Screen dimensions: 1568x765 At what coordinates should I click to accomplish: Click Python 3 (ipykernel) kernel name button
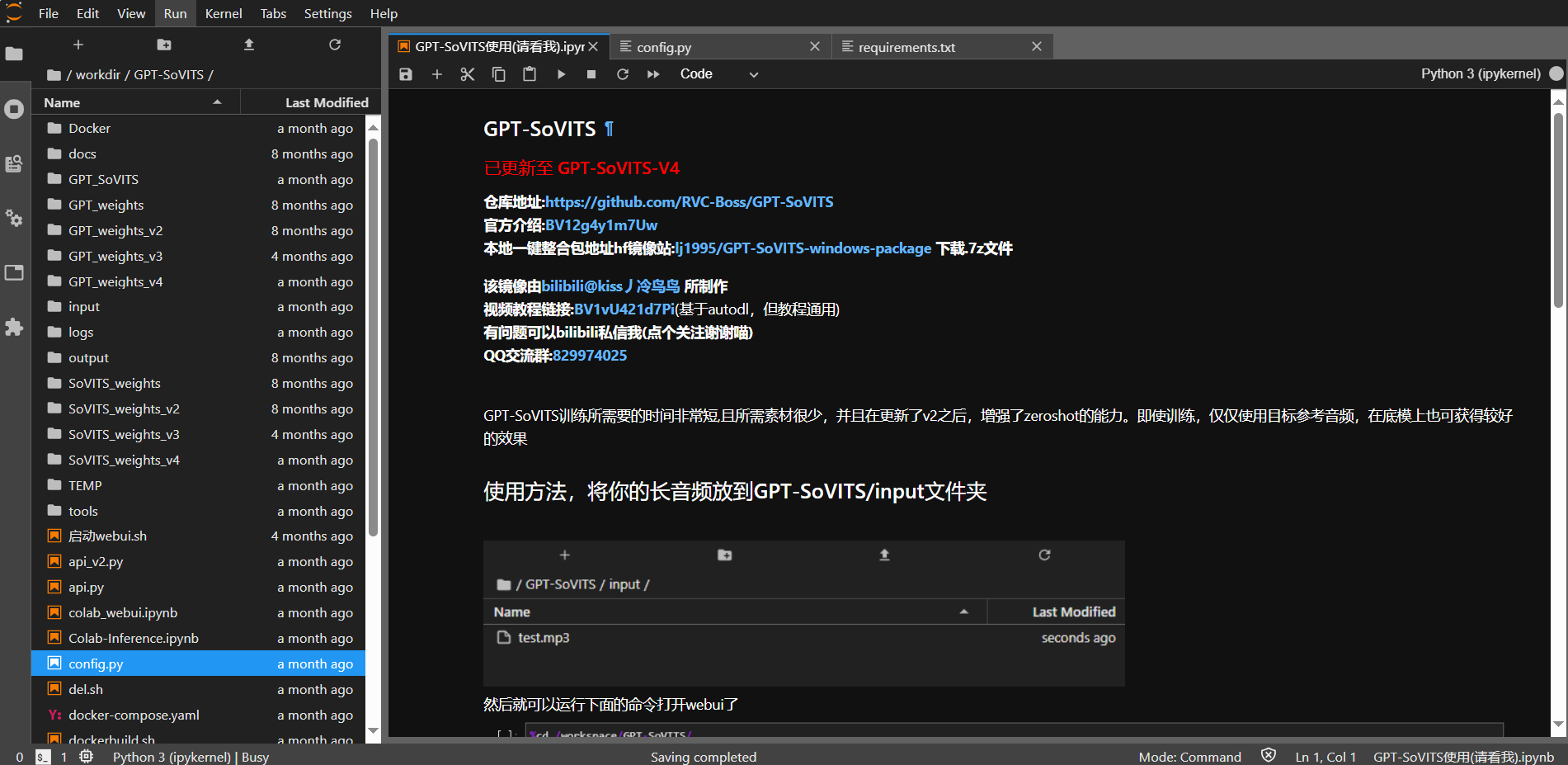coord(1481,73)
